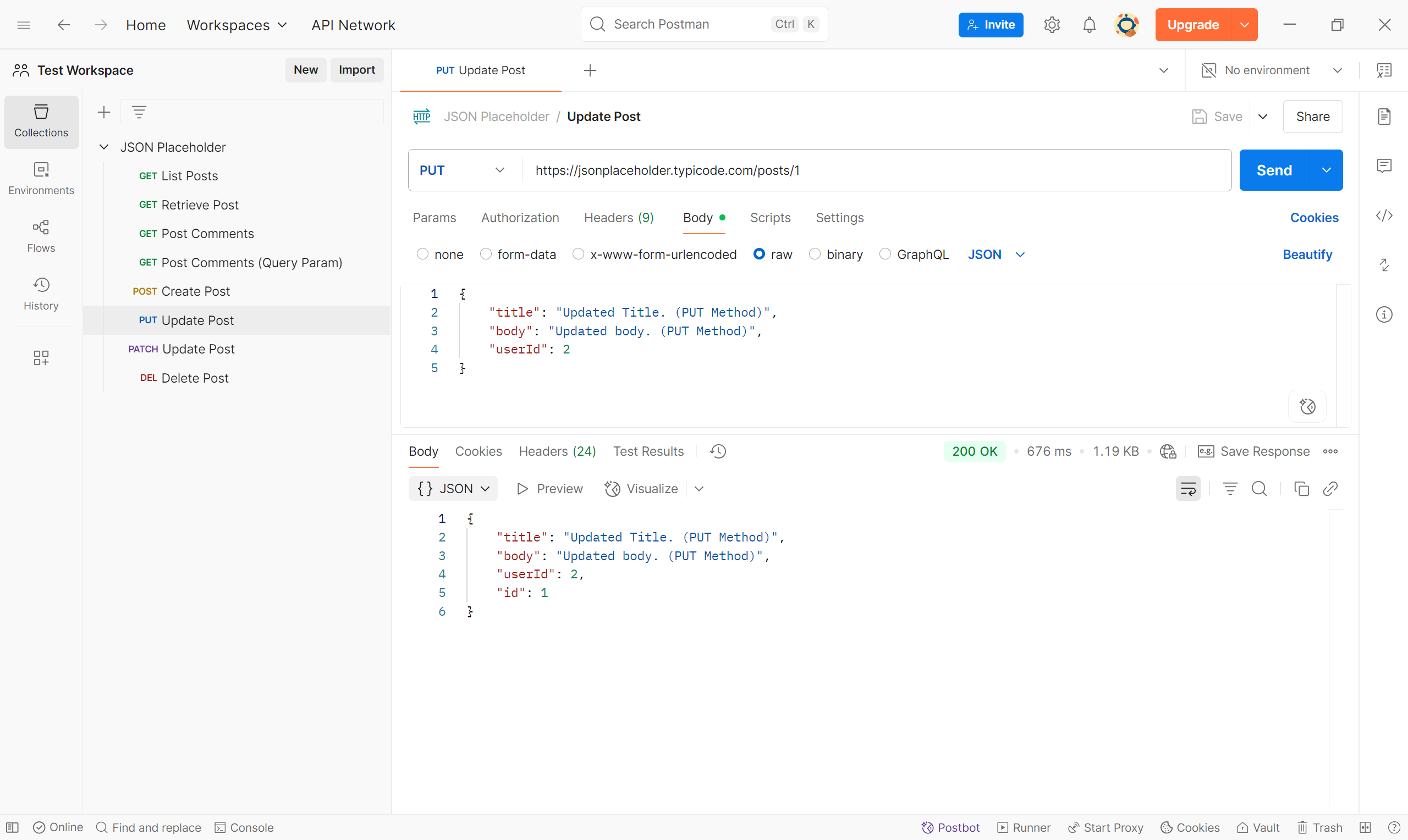Open notifications bell icon

[x=1088, y=25]
